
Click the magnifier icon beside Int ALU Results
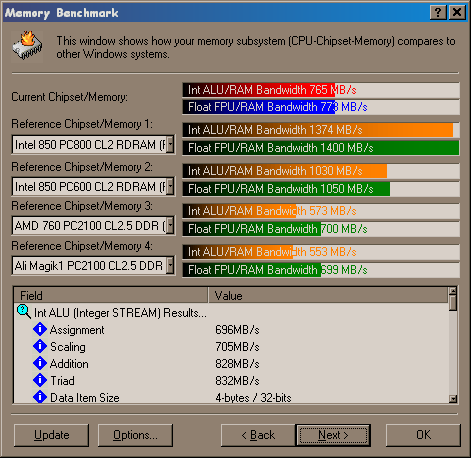pos(24,312)
